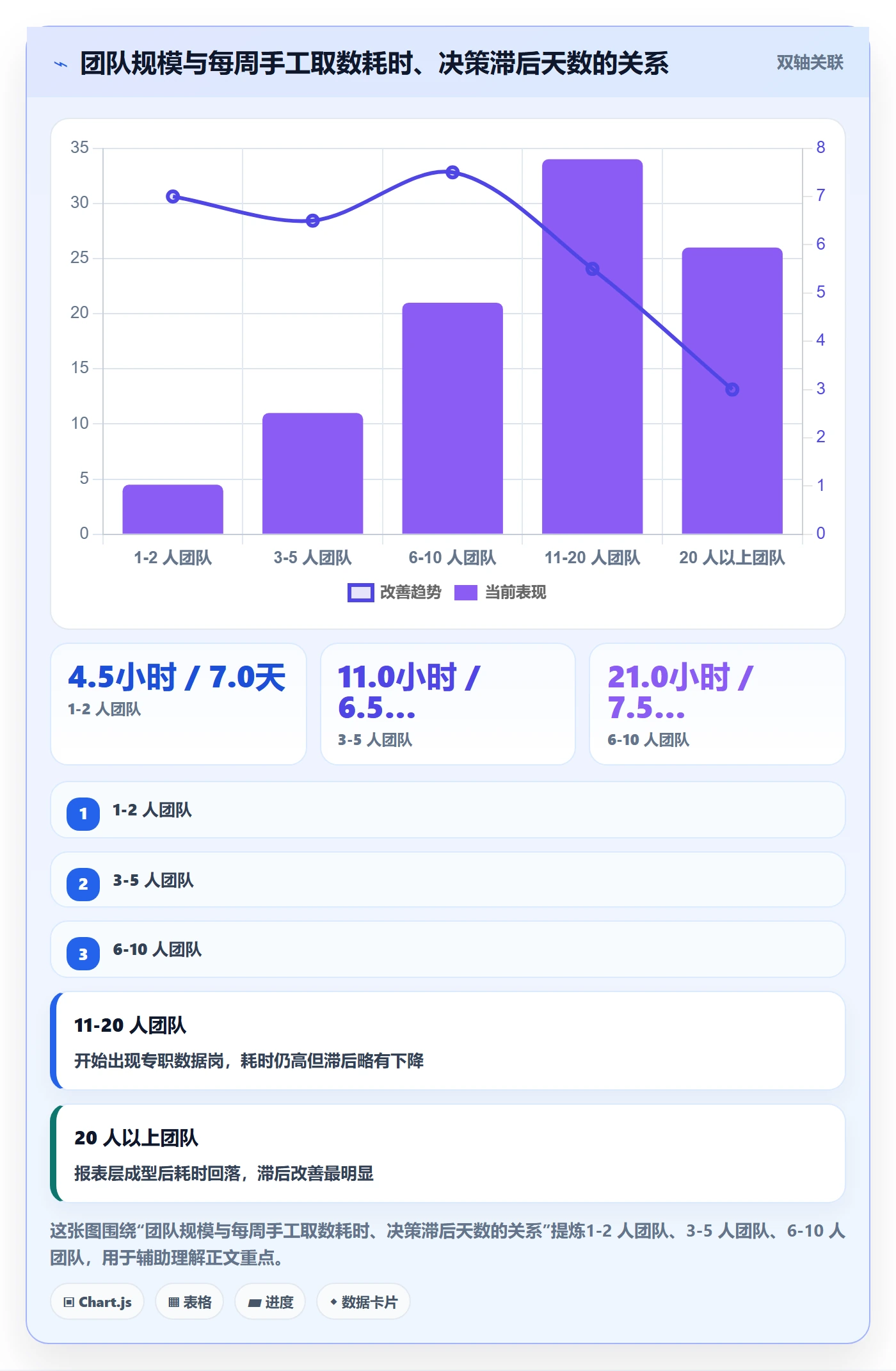Click the chart title heading text
Viewport: 896px width, 1371px height.
374,63
